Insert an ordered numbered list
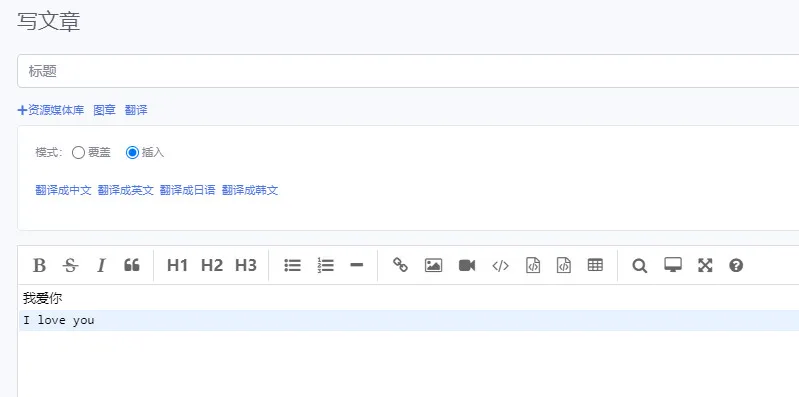The width and height of the screenshot is (799, 397). pyautogui.click(x=325, y=266)
